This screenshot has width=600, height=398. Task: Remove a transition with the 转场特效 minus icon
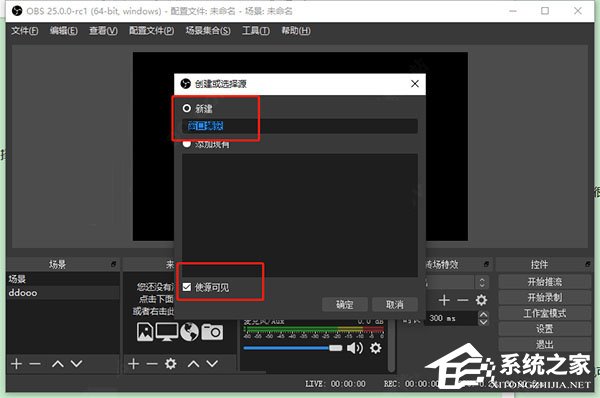click(463, 300)
